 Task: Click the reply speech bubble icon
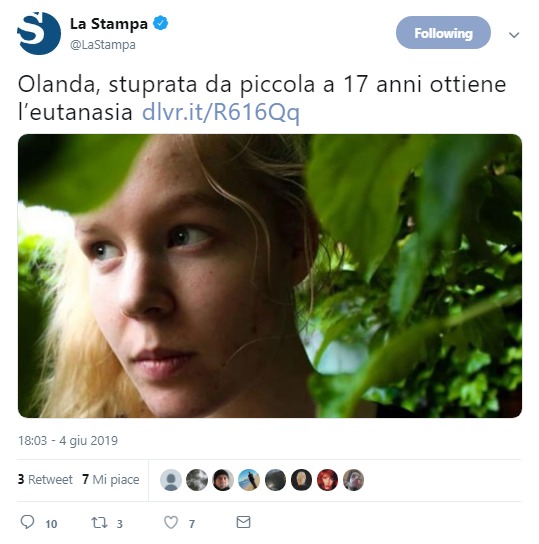[x=27, y=522]
